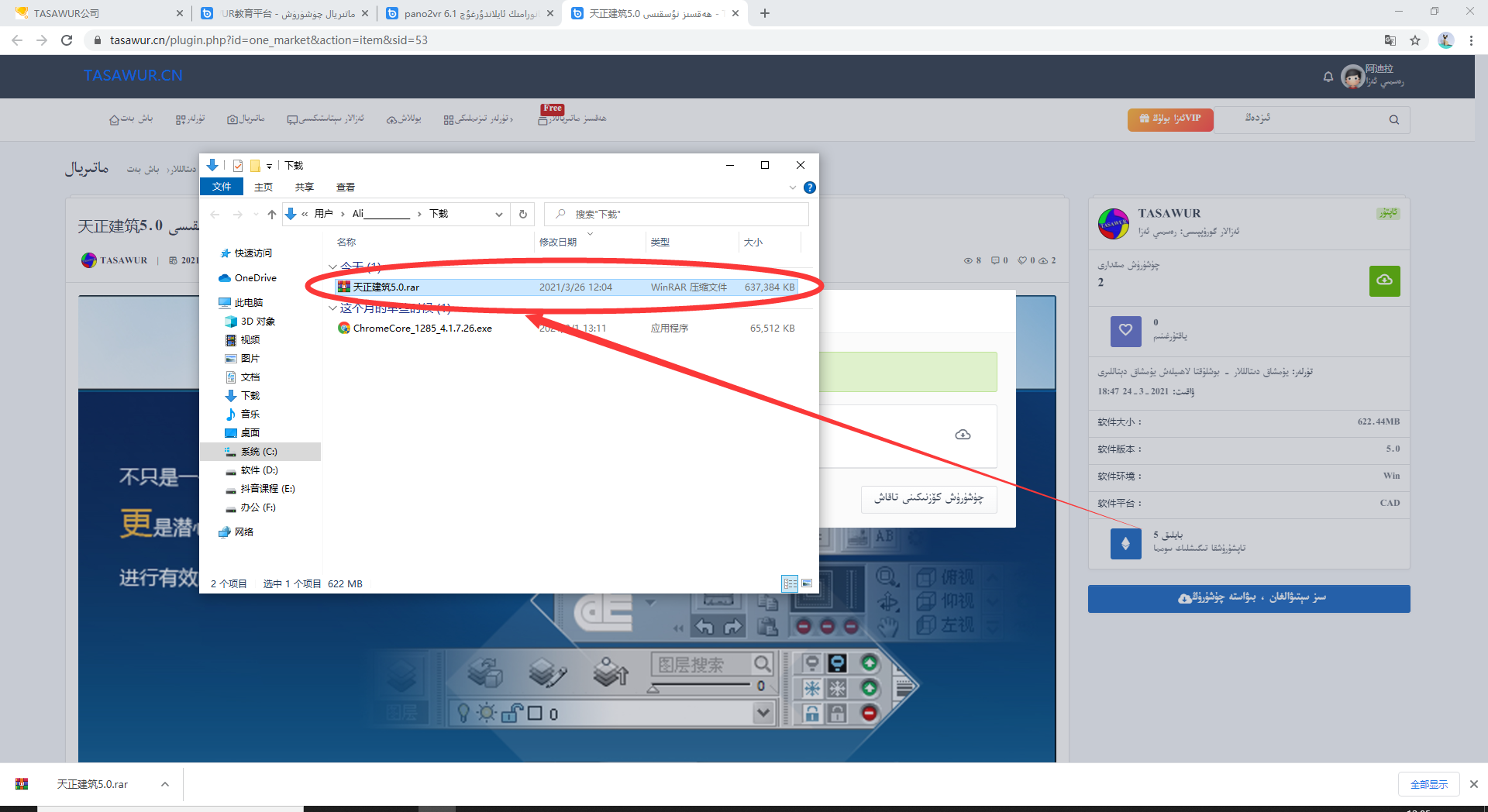Click the 全部显示 downloads button
1488x812 pixels.
click(x=1428, y=784)
